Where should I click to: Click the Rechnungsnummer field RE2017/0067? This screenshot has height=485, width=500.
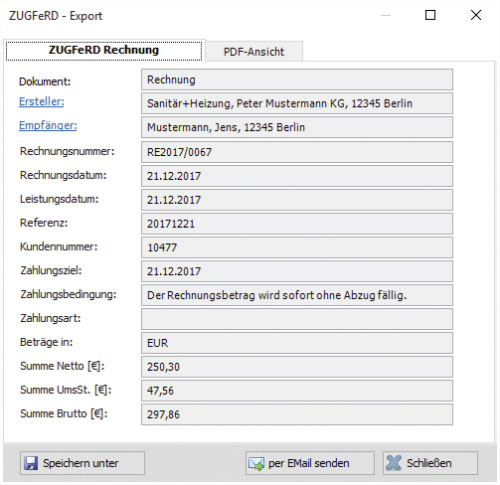point(297,152)
